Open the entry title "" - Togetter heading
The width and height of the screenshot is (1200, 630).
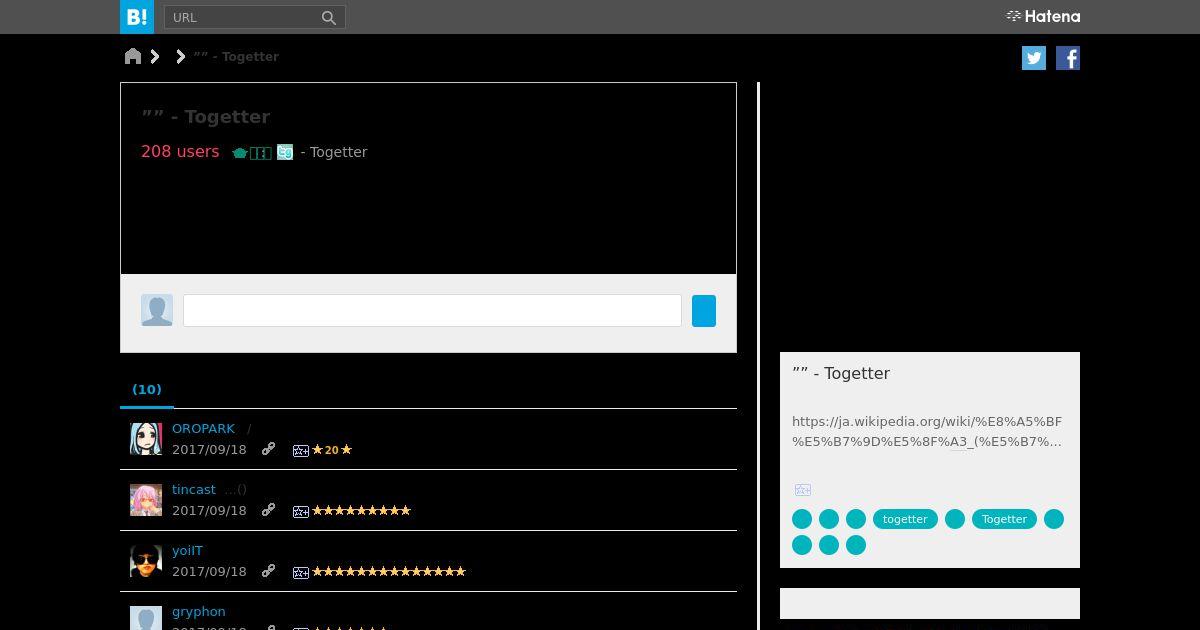[206, 117]
